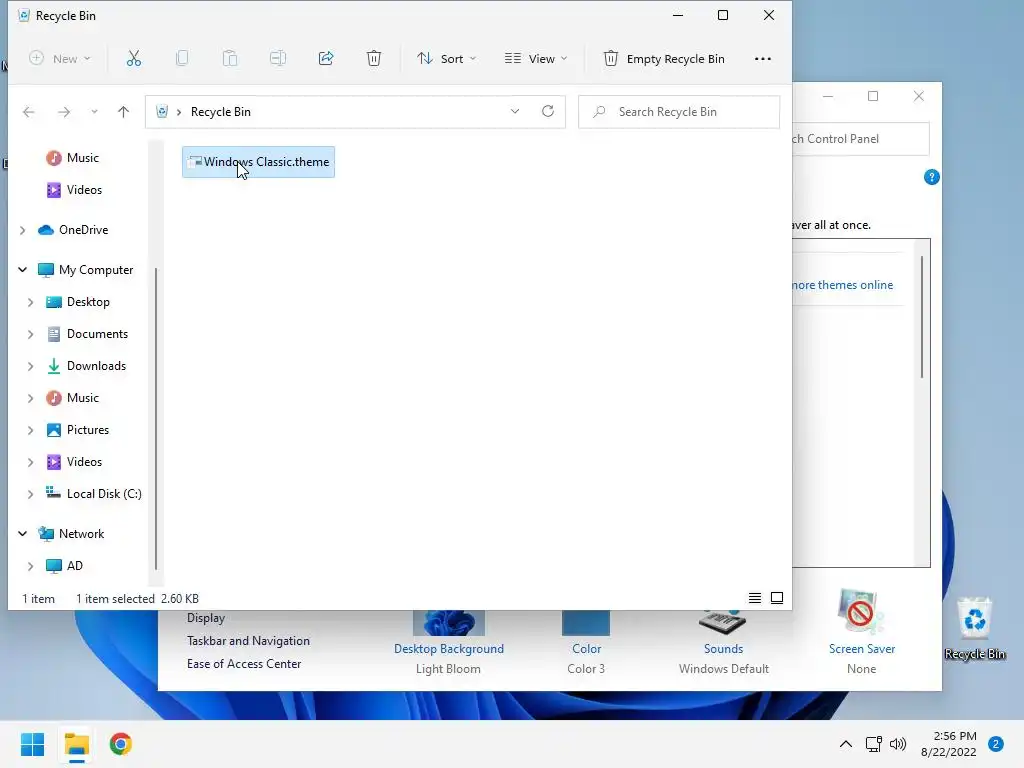Collapse the My Computer tree node
The height and width of the screenshot is (768, 1024).
[x=22, y=270]
